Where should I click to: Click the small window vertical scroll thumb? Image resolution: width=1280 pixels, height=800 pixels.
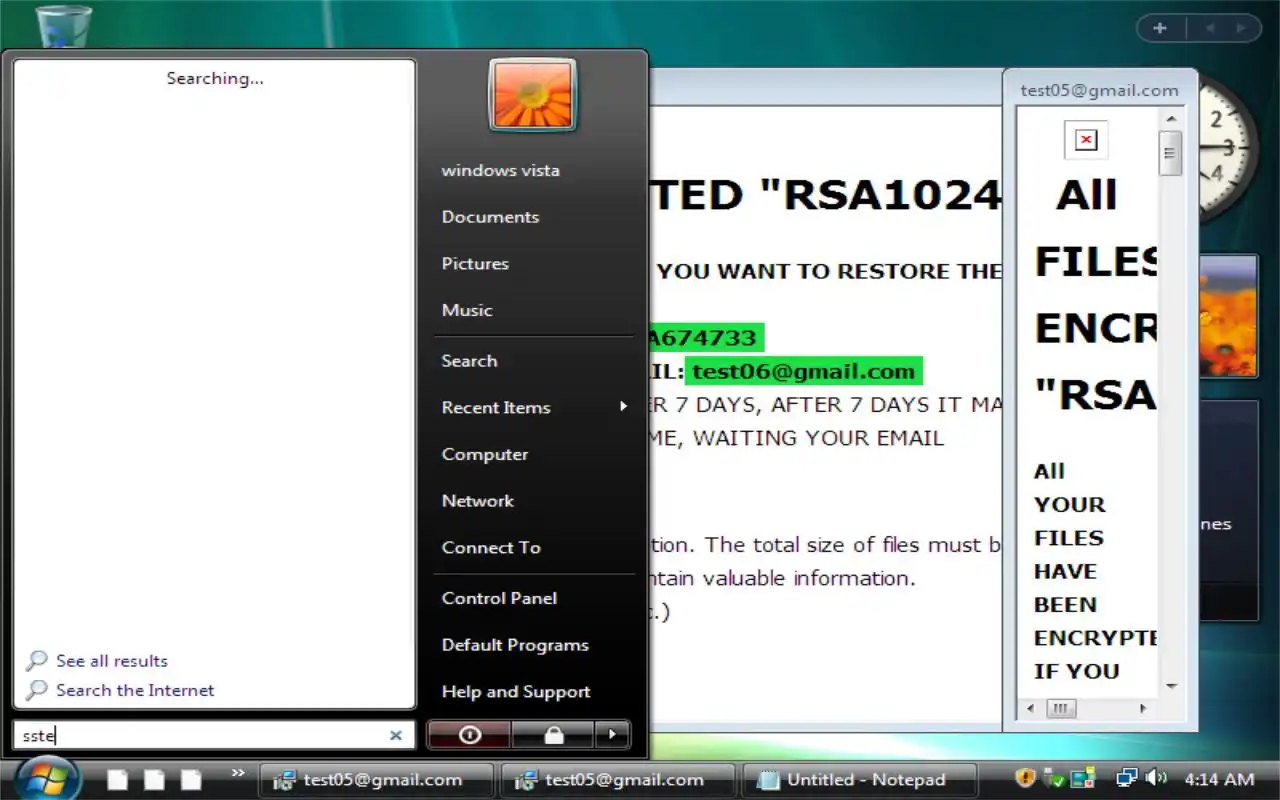[x=1171, y=154]
